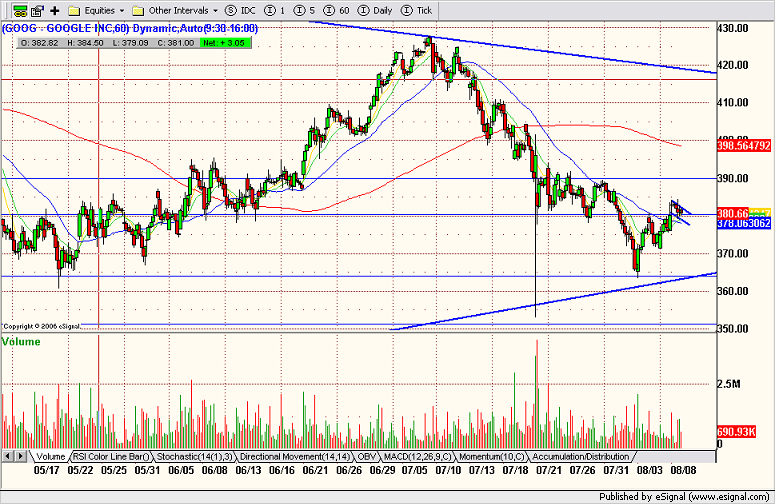Select the IDC symbol button
Viewport: 775px width, 504px height.
(x=240, y=10)
